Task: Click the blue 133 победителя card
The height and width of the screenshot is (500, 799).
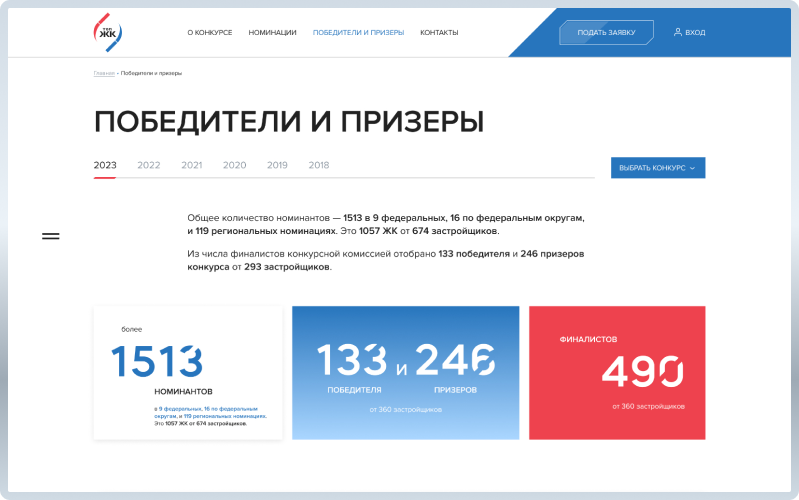Action: point(405,372)
